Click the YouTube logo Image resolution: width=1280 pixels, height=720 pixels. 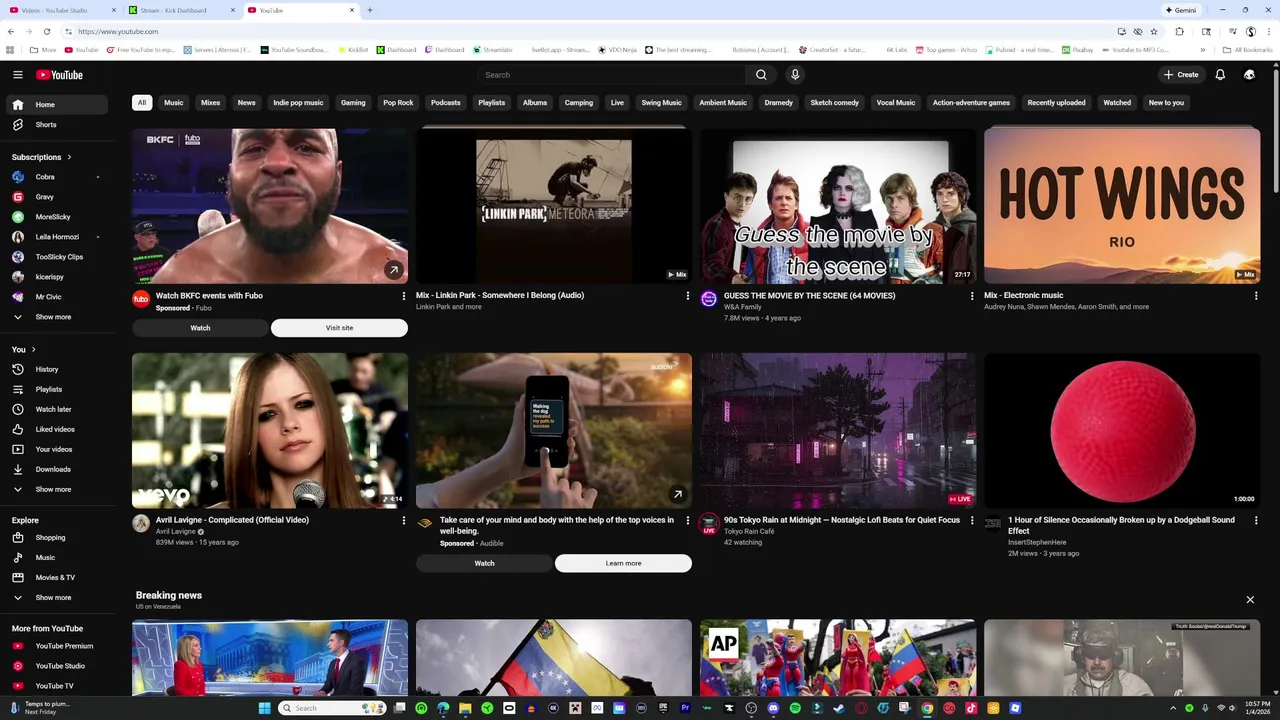[59, 75]
